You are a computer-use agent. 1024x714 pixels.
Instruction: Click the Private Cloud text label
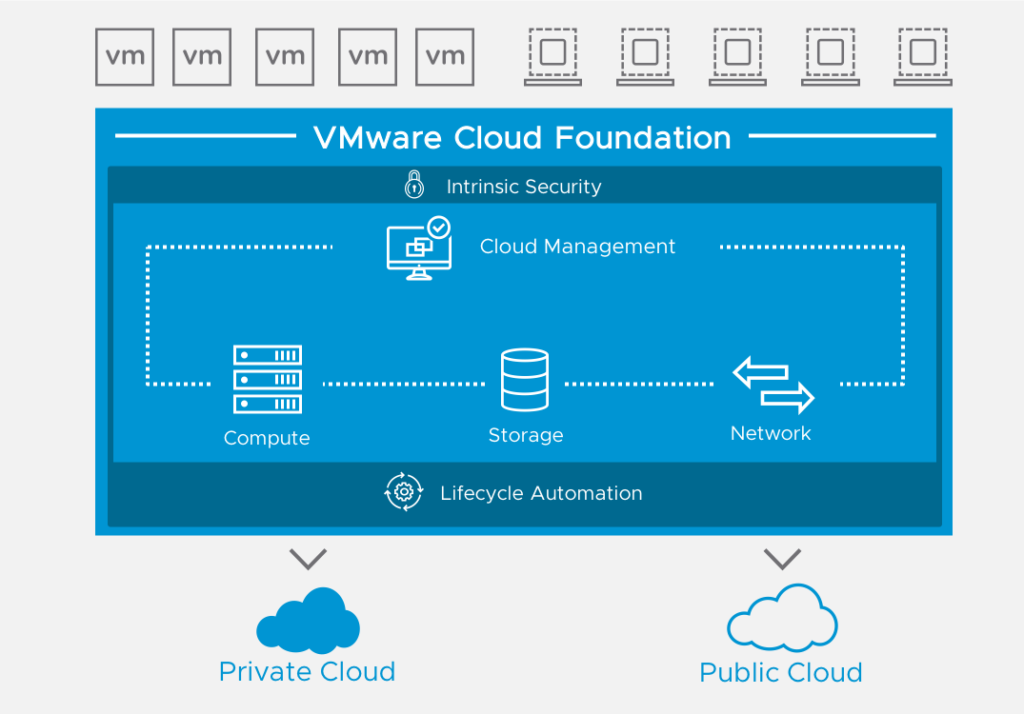pos(306,672)
